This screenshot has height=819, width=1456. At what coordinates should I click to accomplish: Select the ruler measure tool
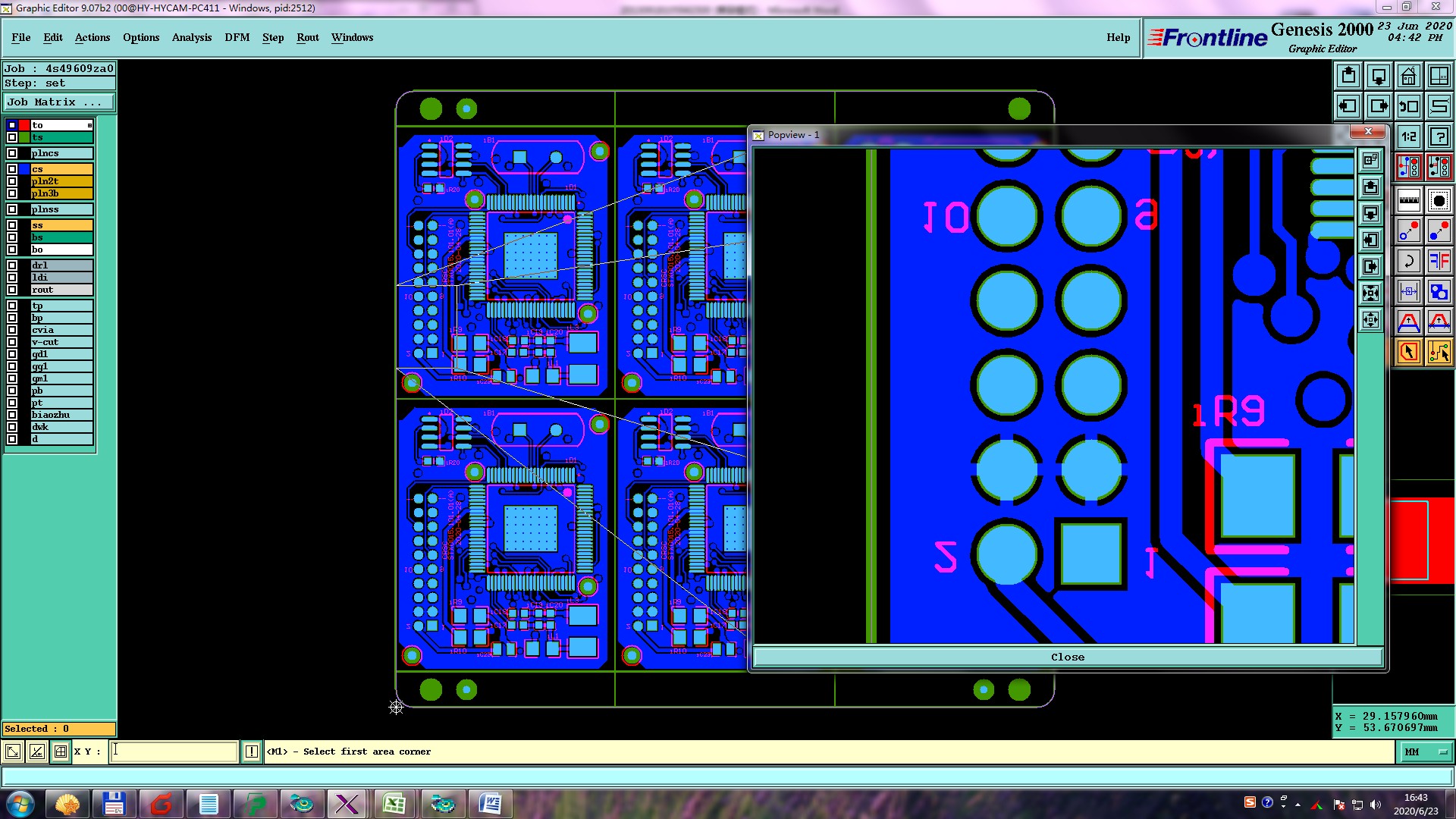pyautogui.click(x=1408, y=200)
